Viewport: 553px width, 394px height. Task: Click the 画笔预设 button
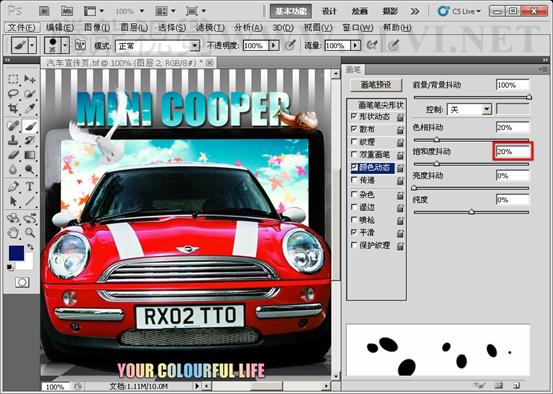click(x=376, y=85)
